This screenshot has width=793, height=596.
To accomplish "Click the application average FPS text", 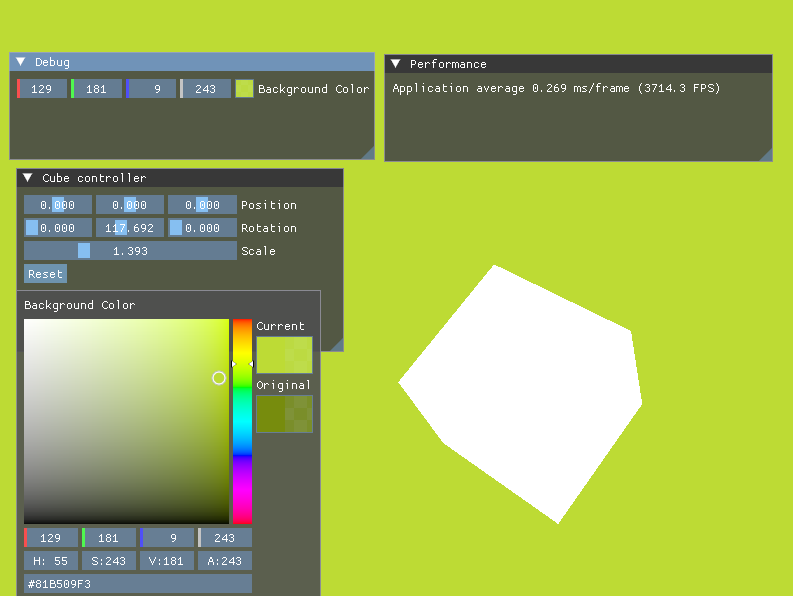I will 556,88.
